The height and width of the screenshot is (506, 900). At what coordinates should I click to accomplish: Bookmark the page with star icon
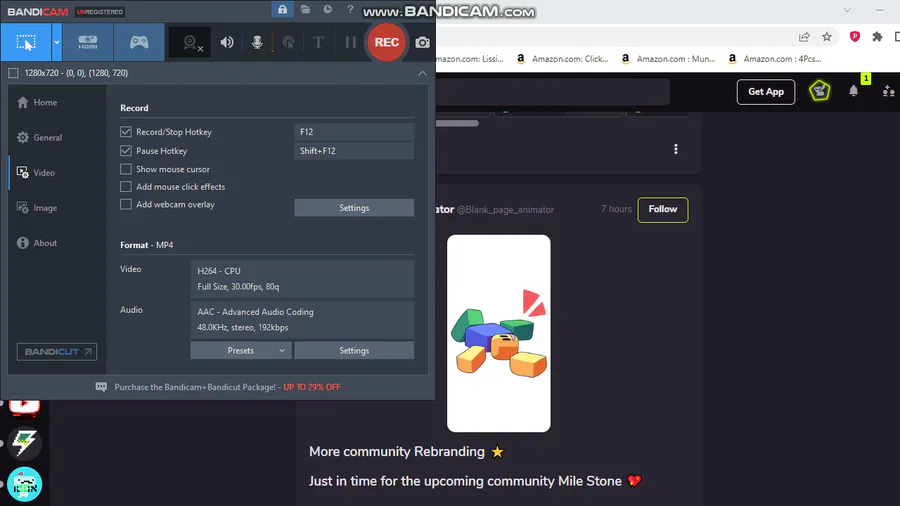tap(827, 37)
